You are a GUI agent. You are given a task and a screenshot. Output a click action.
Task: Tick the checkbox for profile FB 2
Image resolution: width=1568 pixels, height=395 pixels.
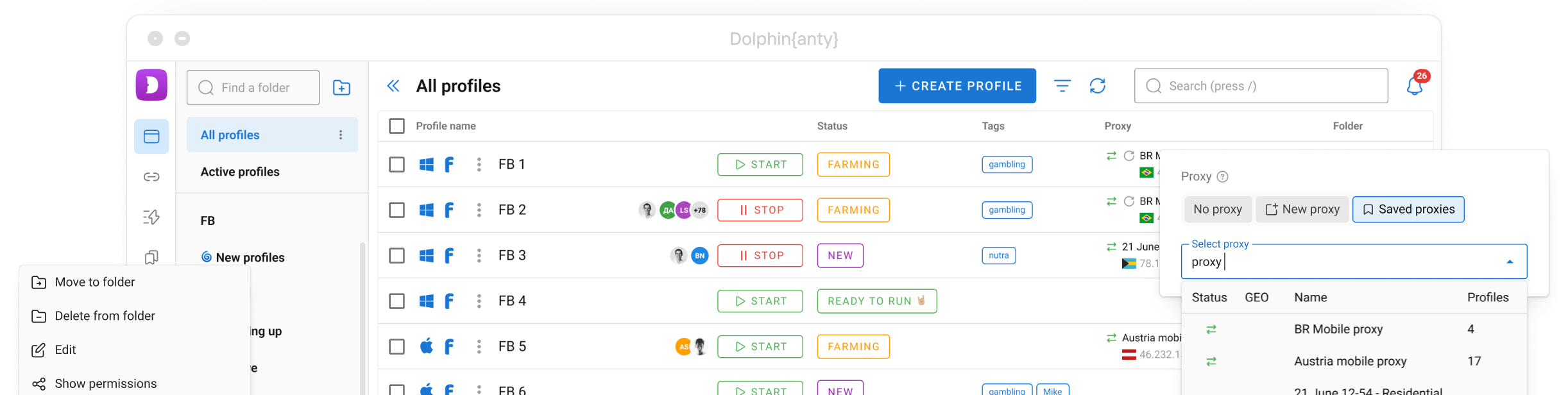(x=397, y=210)
